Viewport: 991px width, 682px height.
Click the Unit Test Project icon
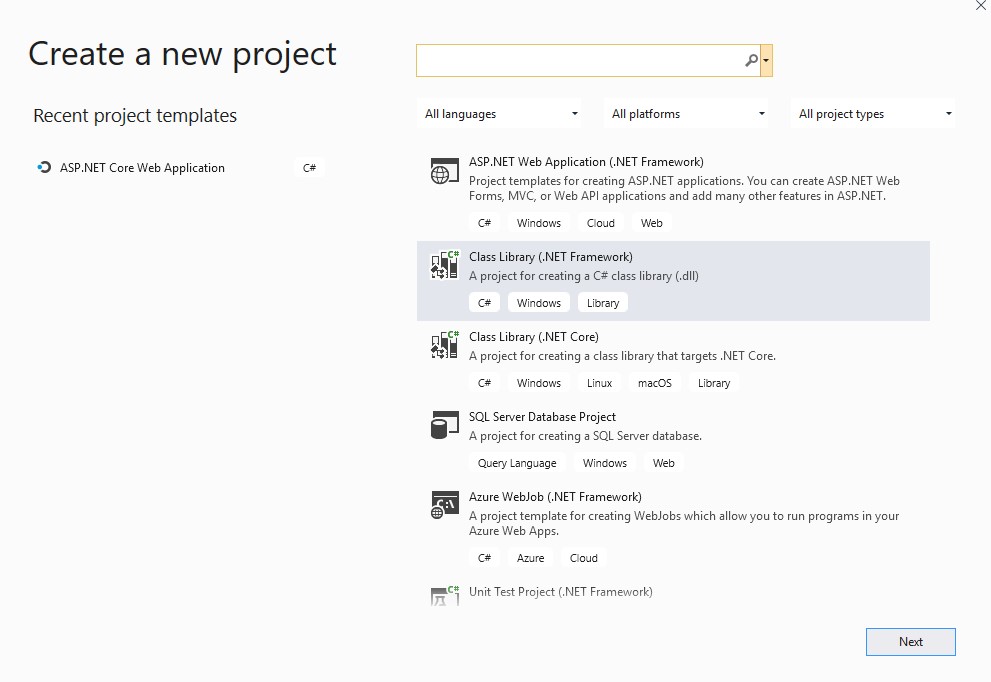pos(444,595)
